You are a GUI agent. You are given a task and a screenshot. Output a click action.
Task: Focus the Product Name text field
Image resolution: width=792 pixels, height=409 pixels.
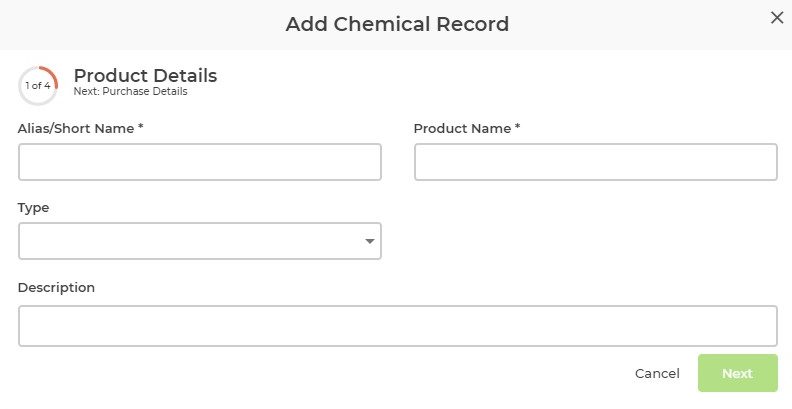(x=595, y=162)
